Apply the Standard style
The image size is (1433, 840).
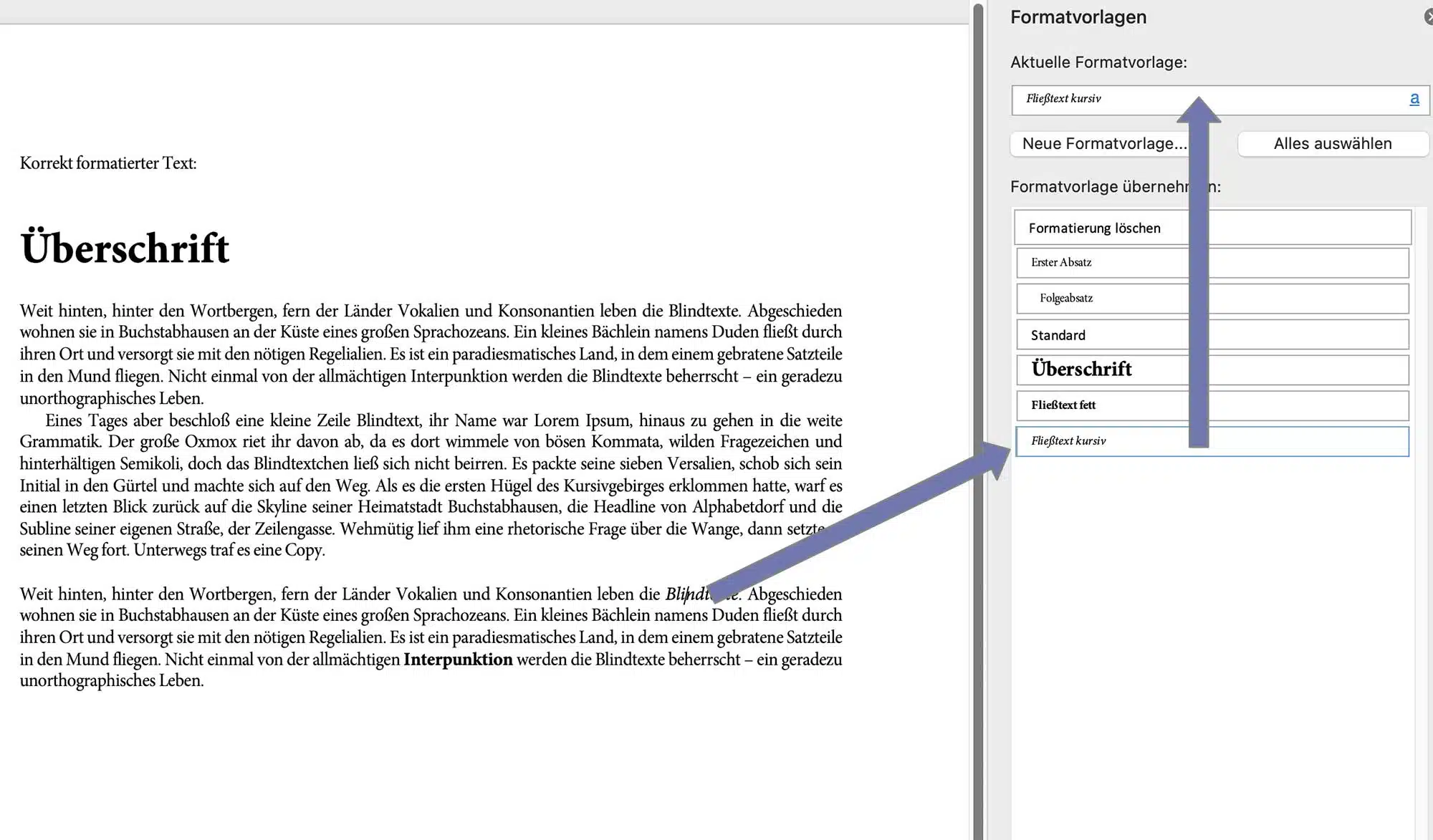click(x=1212, y=334)
